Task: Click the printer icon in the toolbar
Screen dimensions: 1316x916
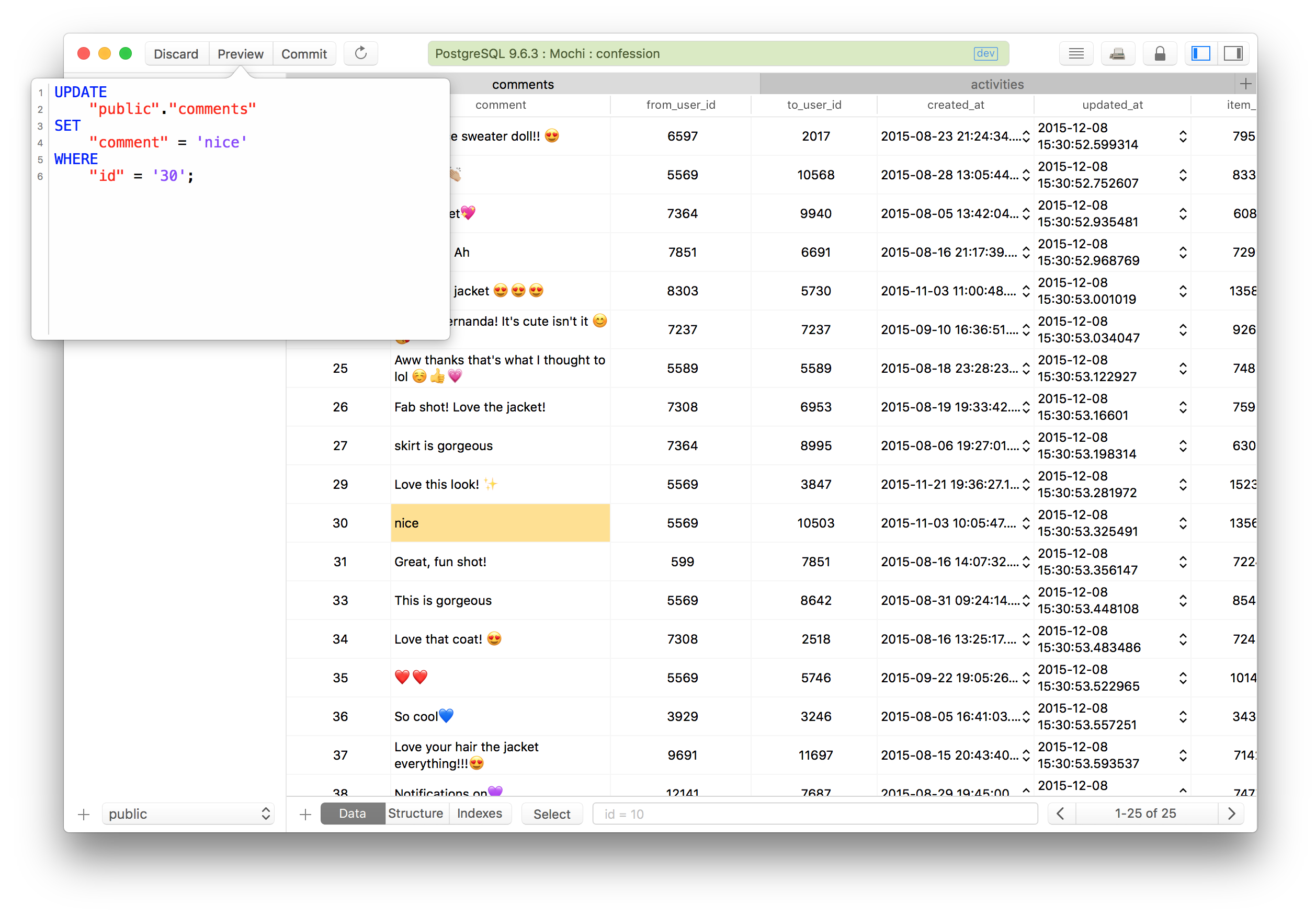Action: point(1117,53)
